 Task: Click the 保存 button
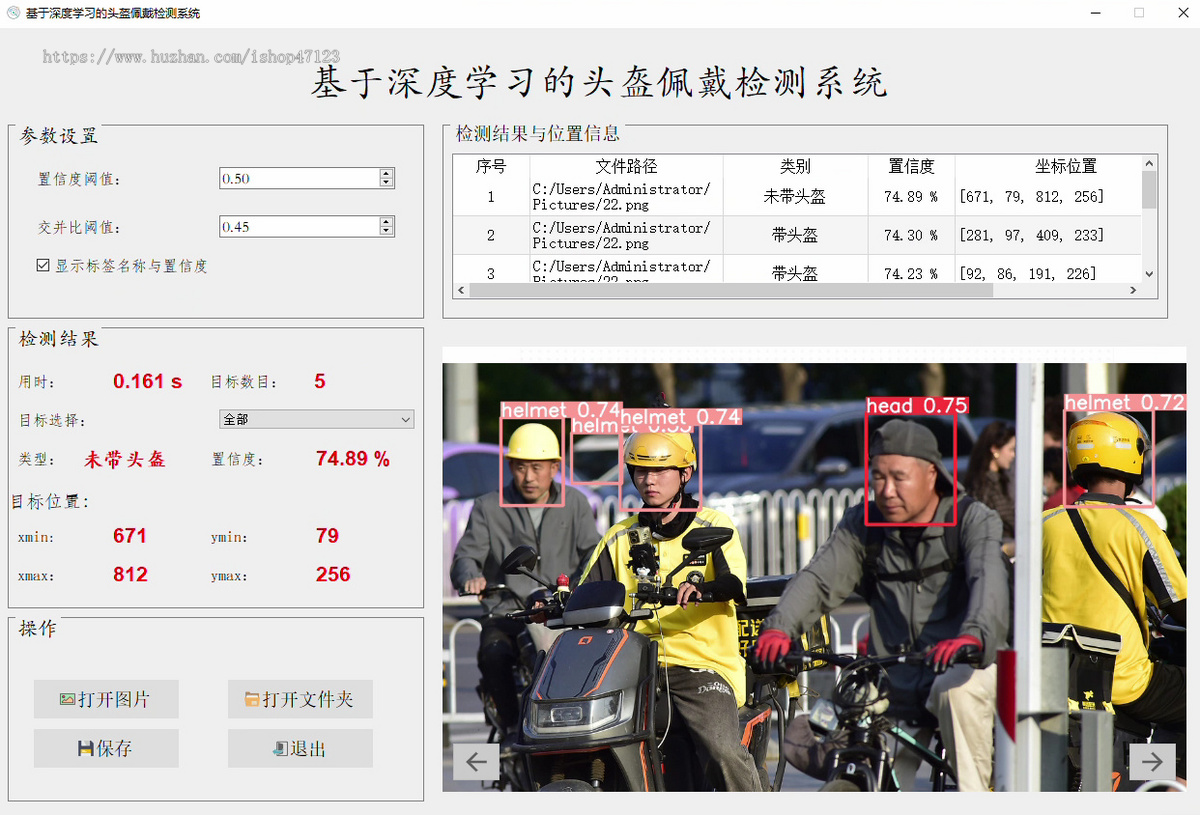point(106,748)
